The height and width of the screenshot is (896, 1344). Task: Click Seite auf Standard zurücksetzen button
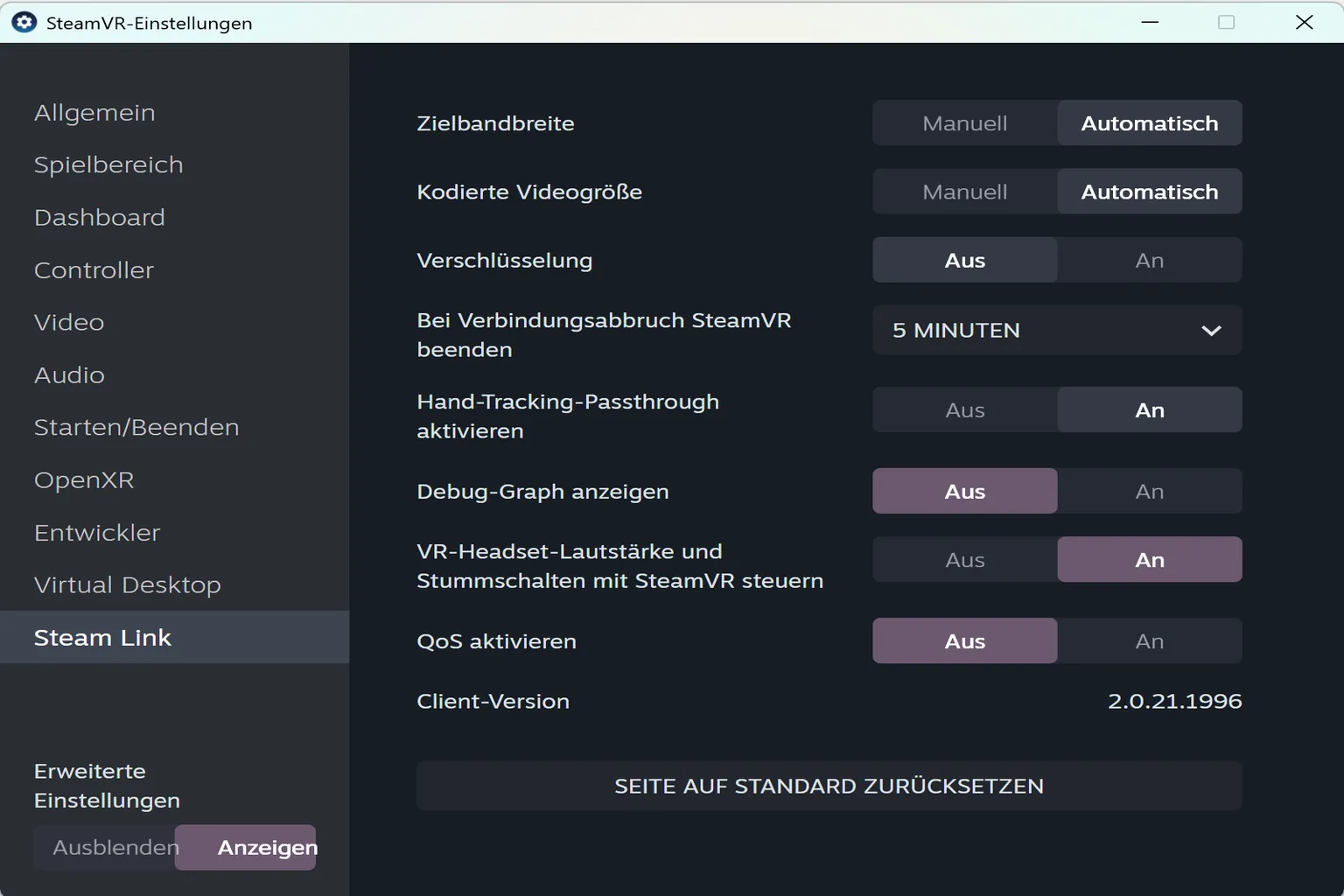829,786
